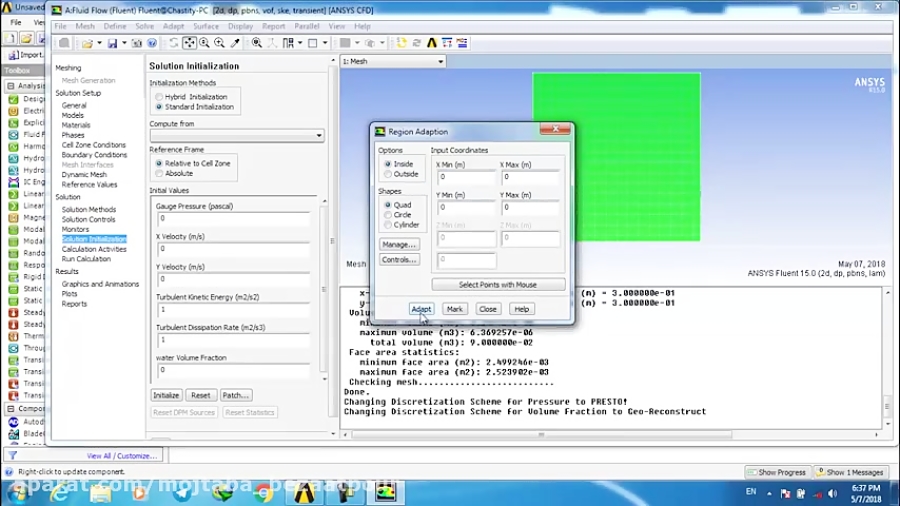Select Standard Initialization radio button

click(159, 107)
